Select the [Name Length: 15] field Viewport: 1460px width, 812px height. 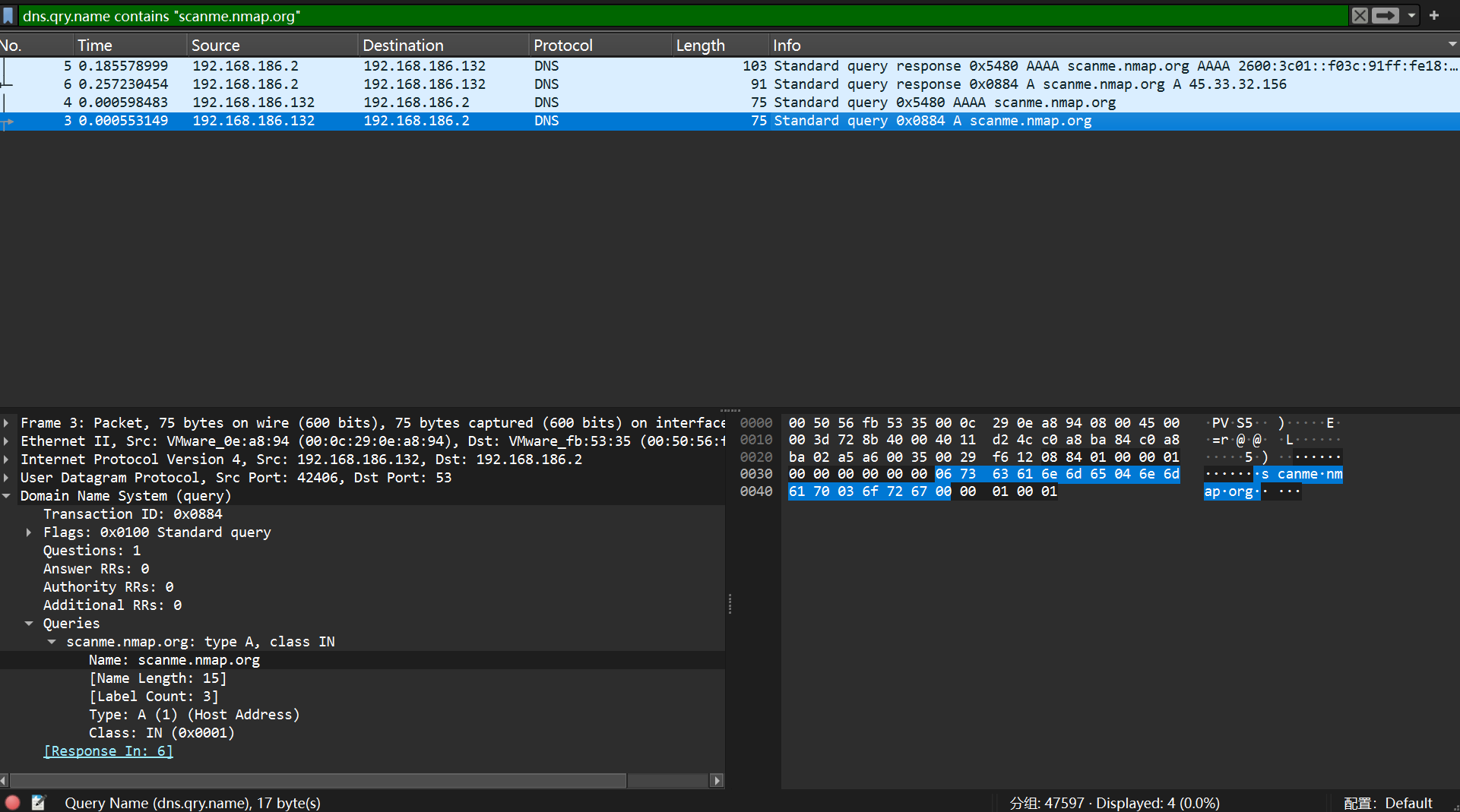coord(157,678)
